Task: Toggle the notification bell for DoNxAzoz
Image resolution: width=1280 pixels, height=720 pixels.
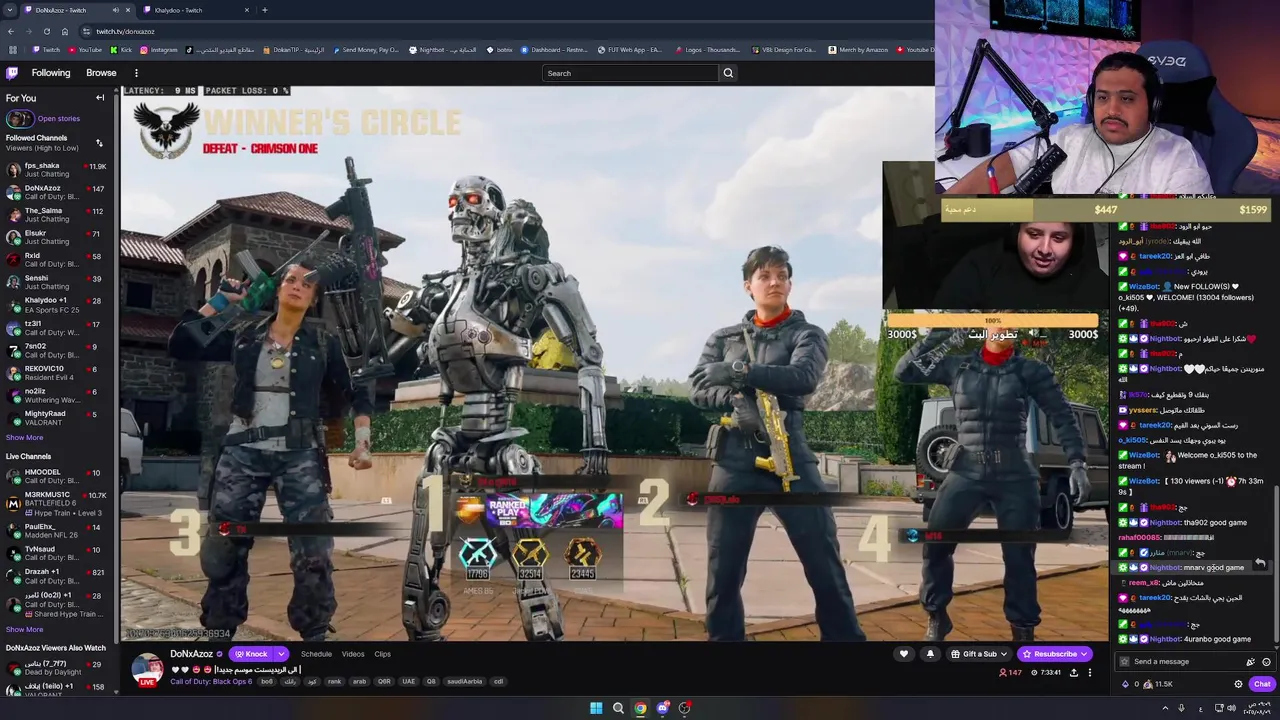Action: click(x=930, y=654)
